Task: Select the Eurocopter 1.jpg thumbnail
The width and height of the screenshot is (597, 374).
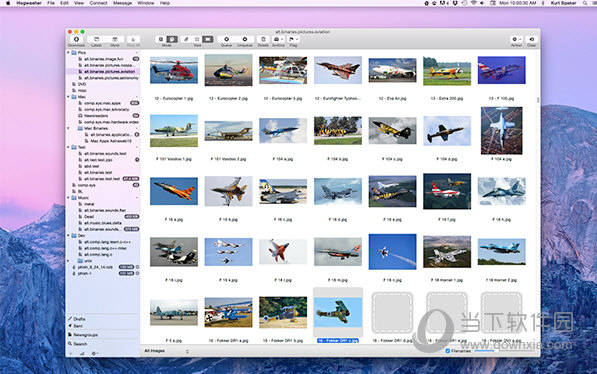Action: pos(174,70)
